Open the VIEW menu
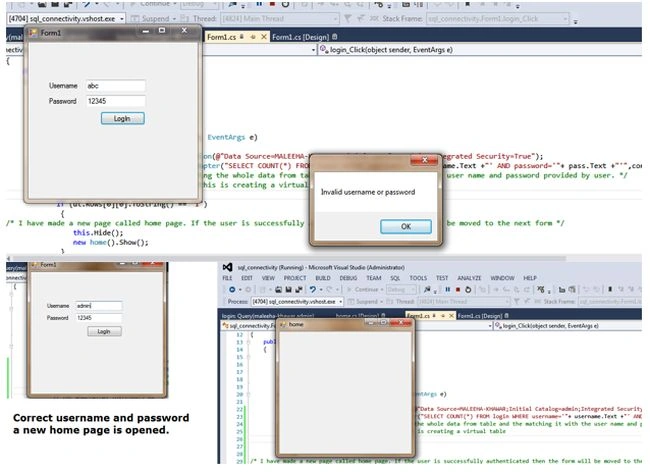Image resolution: width=650 pixels, height=472 pixels. [268, 278]
